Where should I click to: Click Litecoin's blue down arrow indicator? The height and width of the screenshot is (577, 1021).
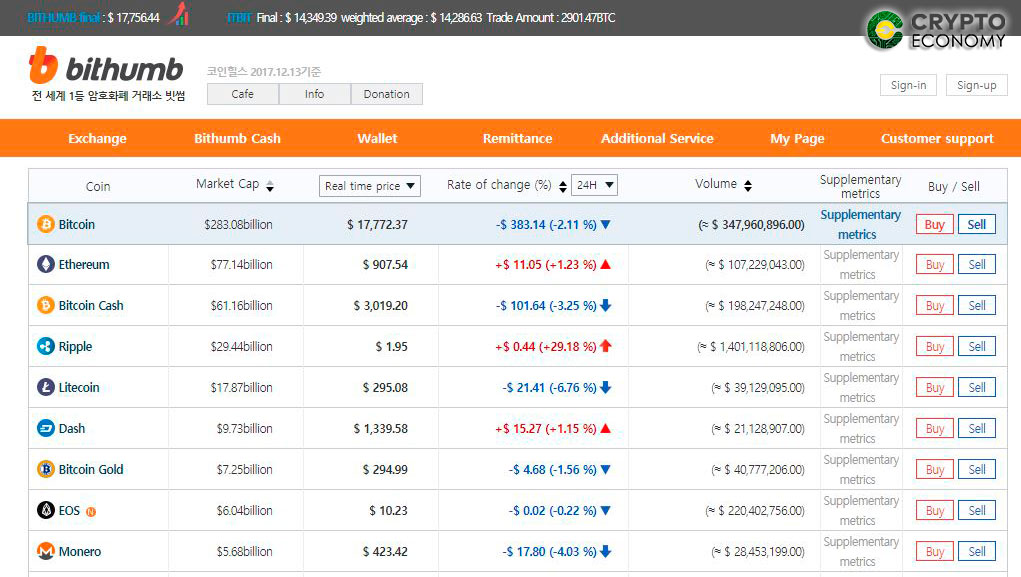click(x=606, y=387)
